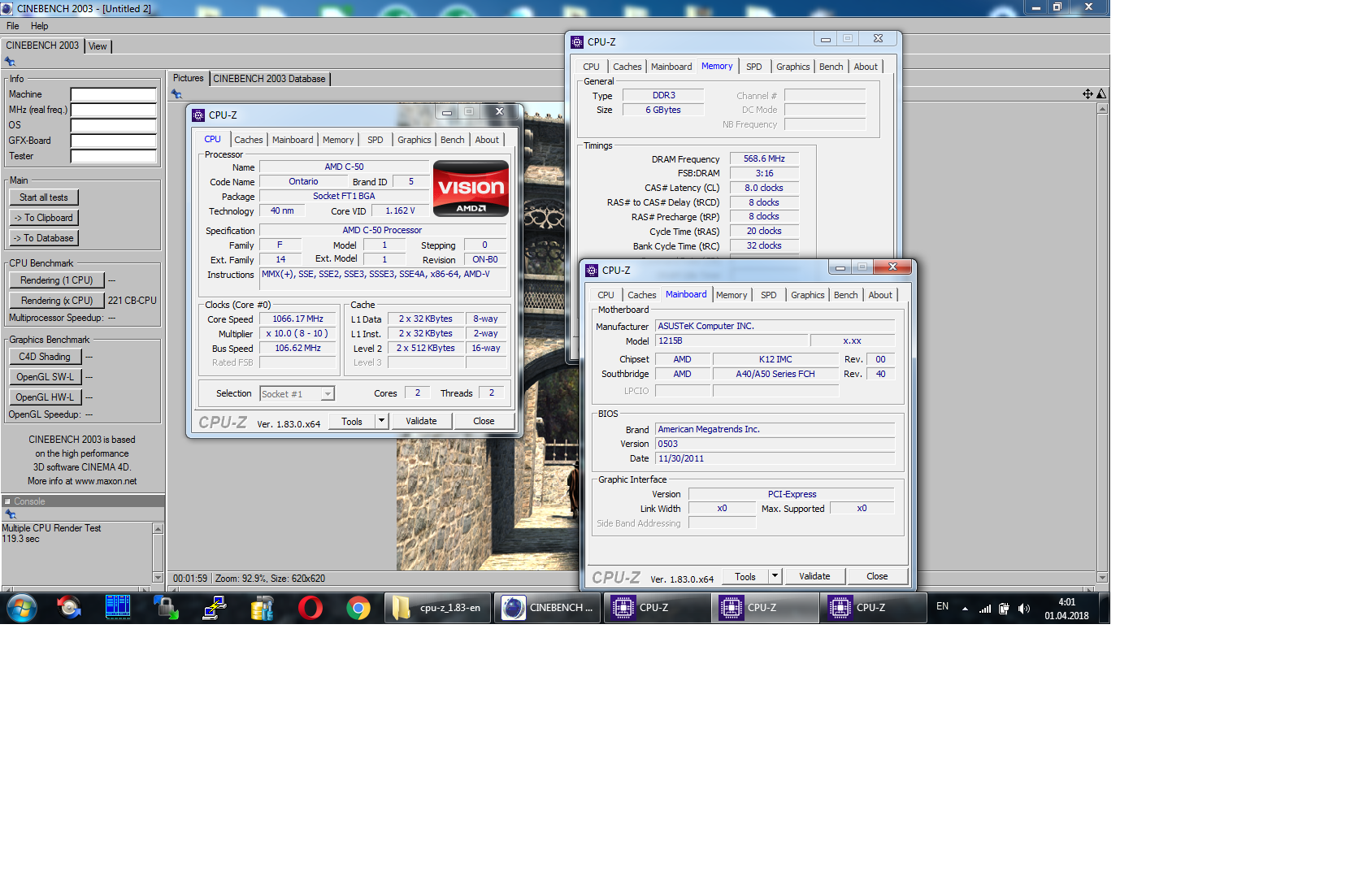Run the C4D Shading test
1372x876 pixels.
click(45, 357)
